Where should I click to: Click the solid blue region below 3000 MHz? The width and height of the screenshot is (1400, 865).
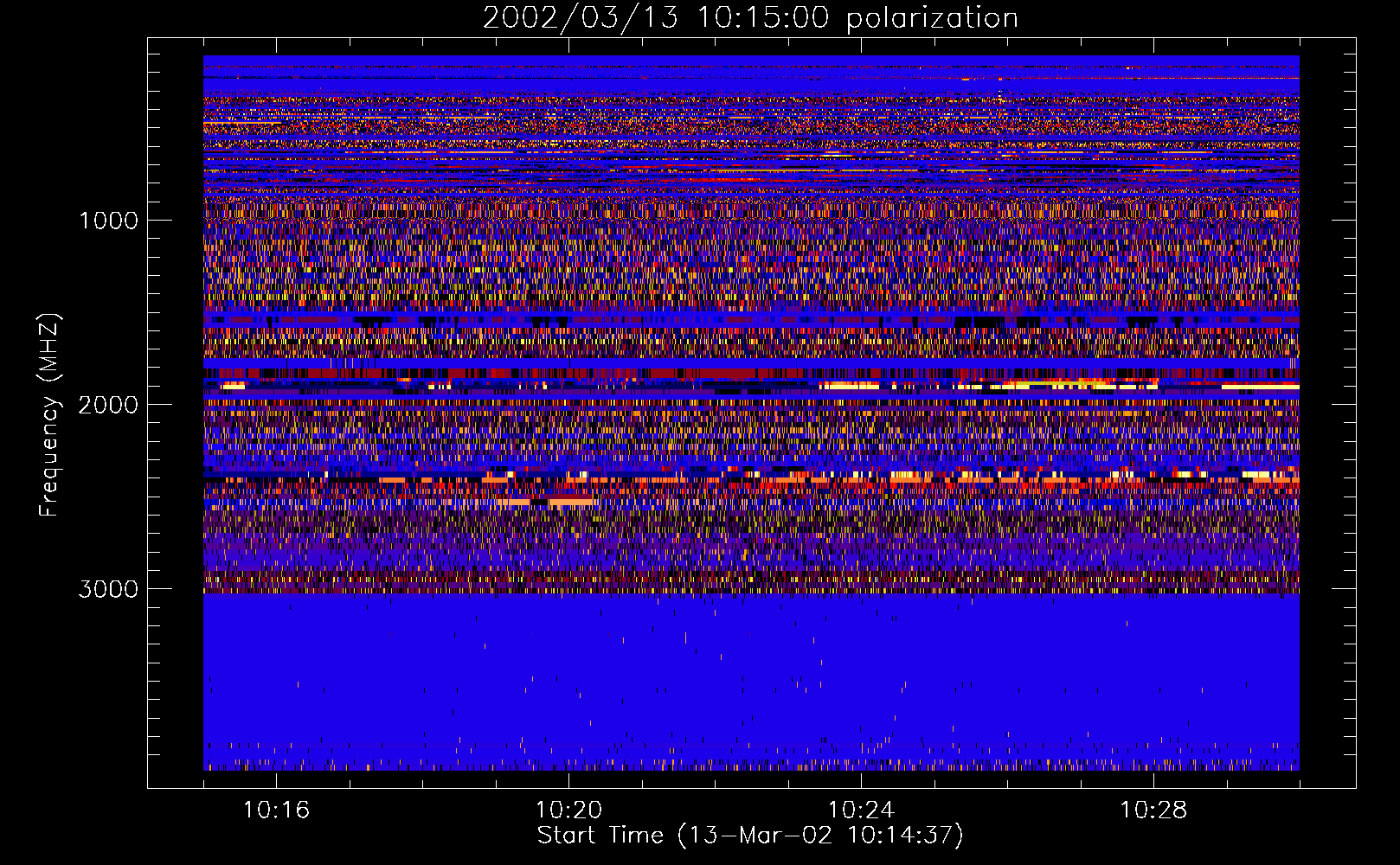[x=751, y=681]
